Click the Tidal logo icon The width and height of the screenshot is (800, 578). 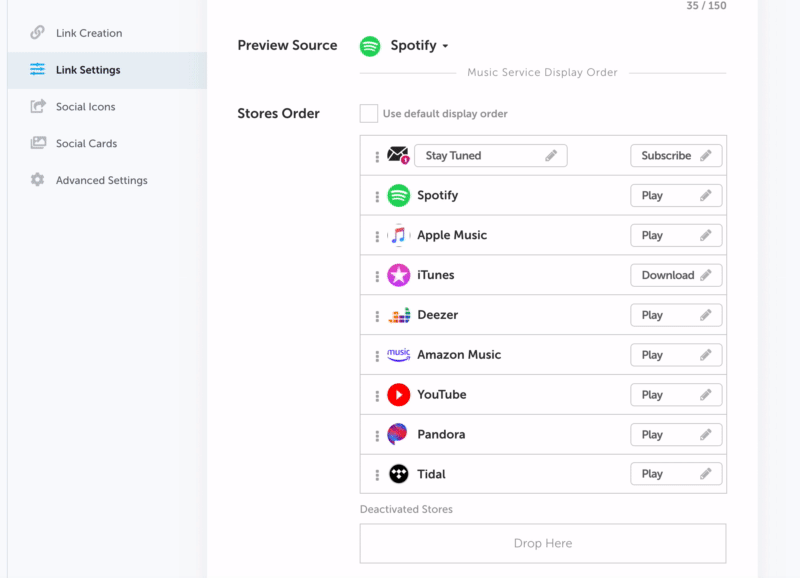(x=398, y=474)
